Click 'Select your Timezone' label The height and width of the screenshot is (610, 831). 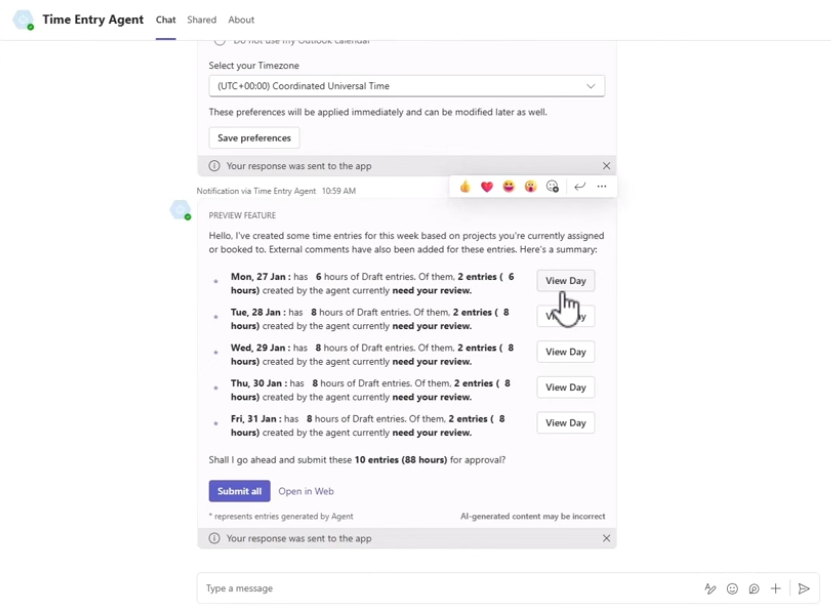click(254, 65)
